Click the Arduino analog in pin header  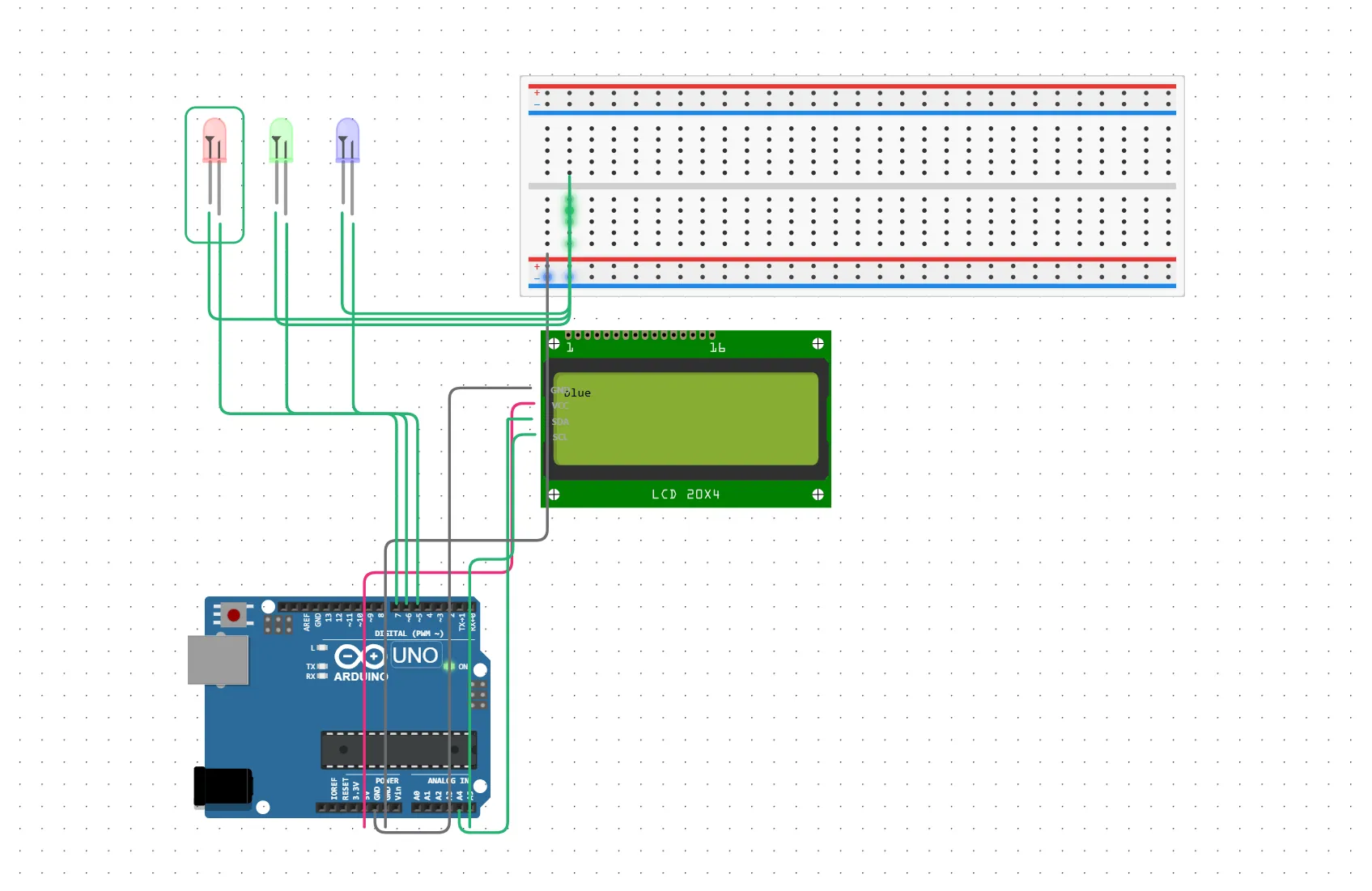(443, 807)
